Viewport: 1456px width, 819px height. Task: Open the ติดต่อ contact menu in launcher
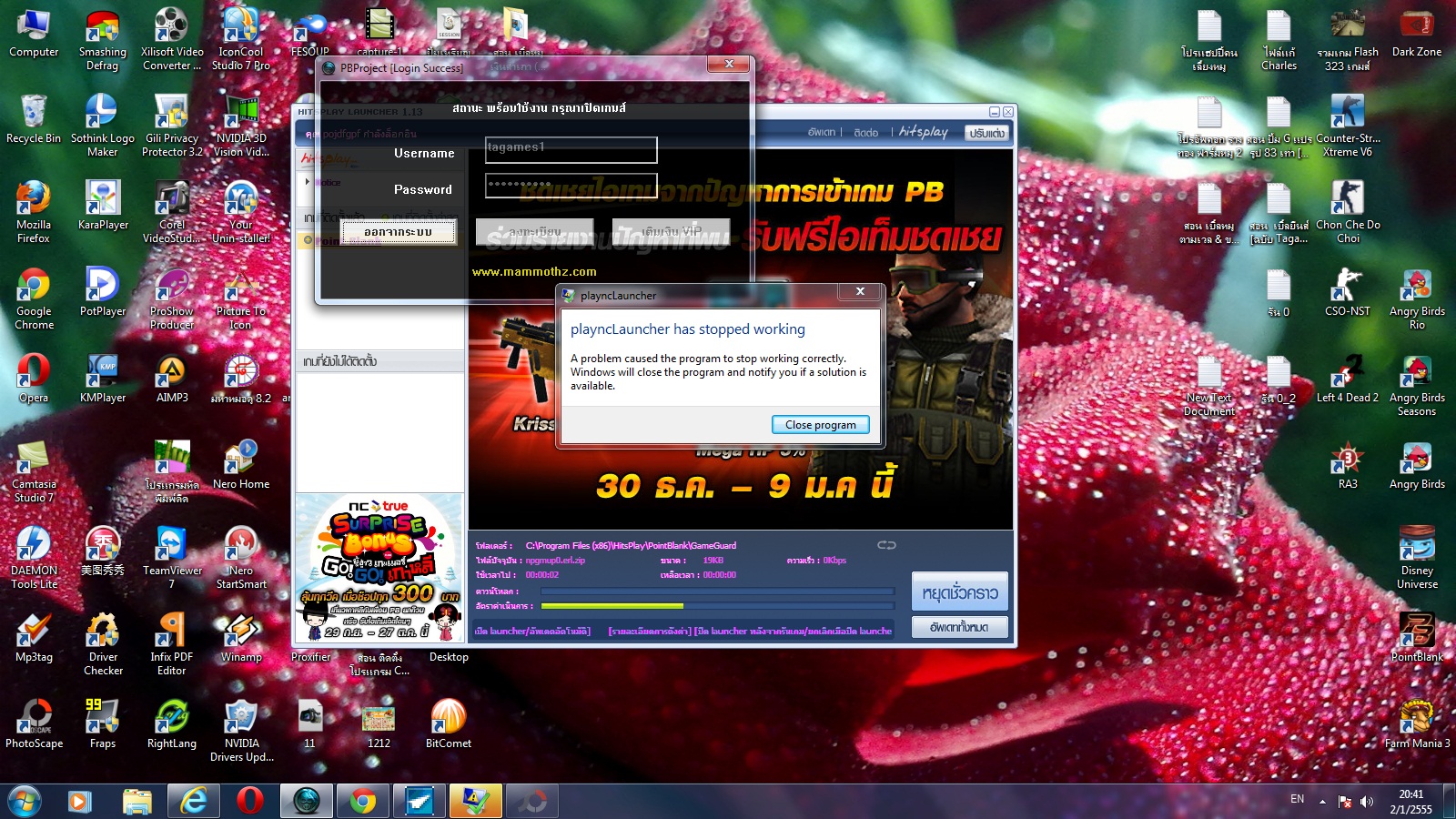[x=866, y=133]
